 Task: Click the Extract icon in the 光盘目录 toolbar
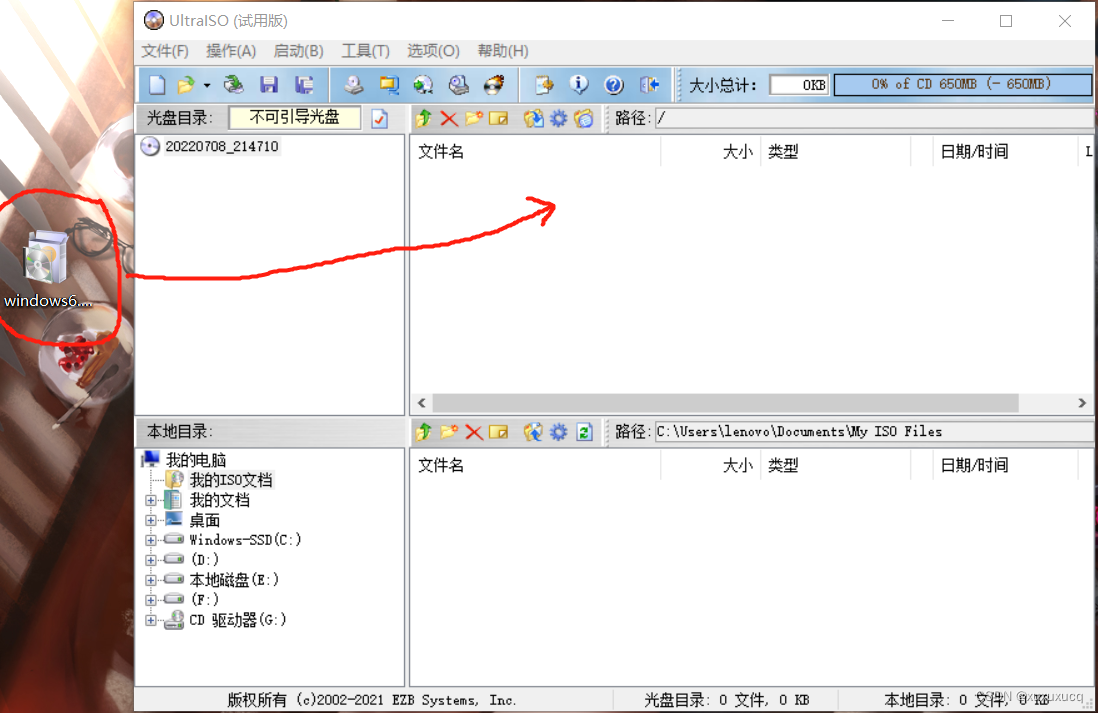(534, 118)
